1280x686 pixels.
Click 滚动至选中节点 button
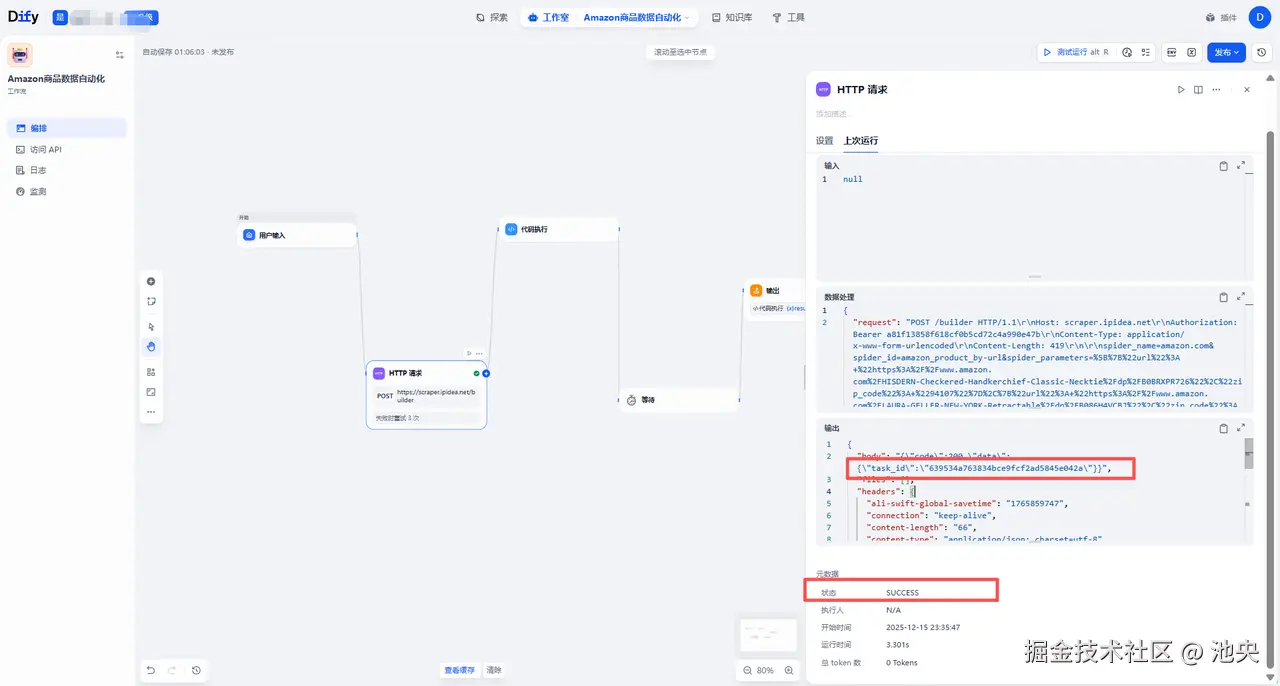click(x=680, y=52)
